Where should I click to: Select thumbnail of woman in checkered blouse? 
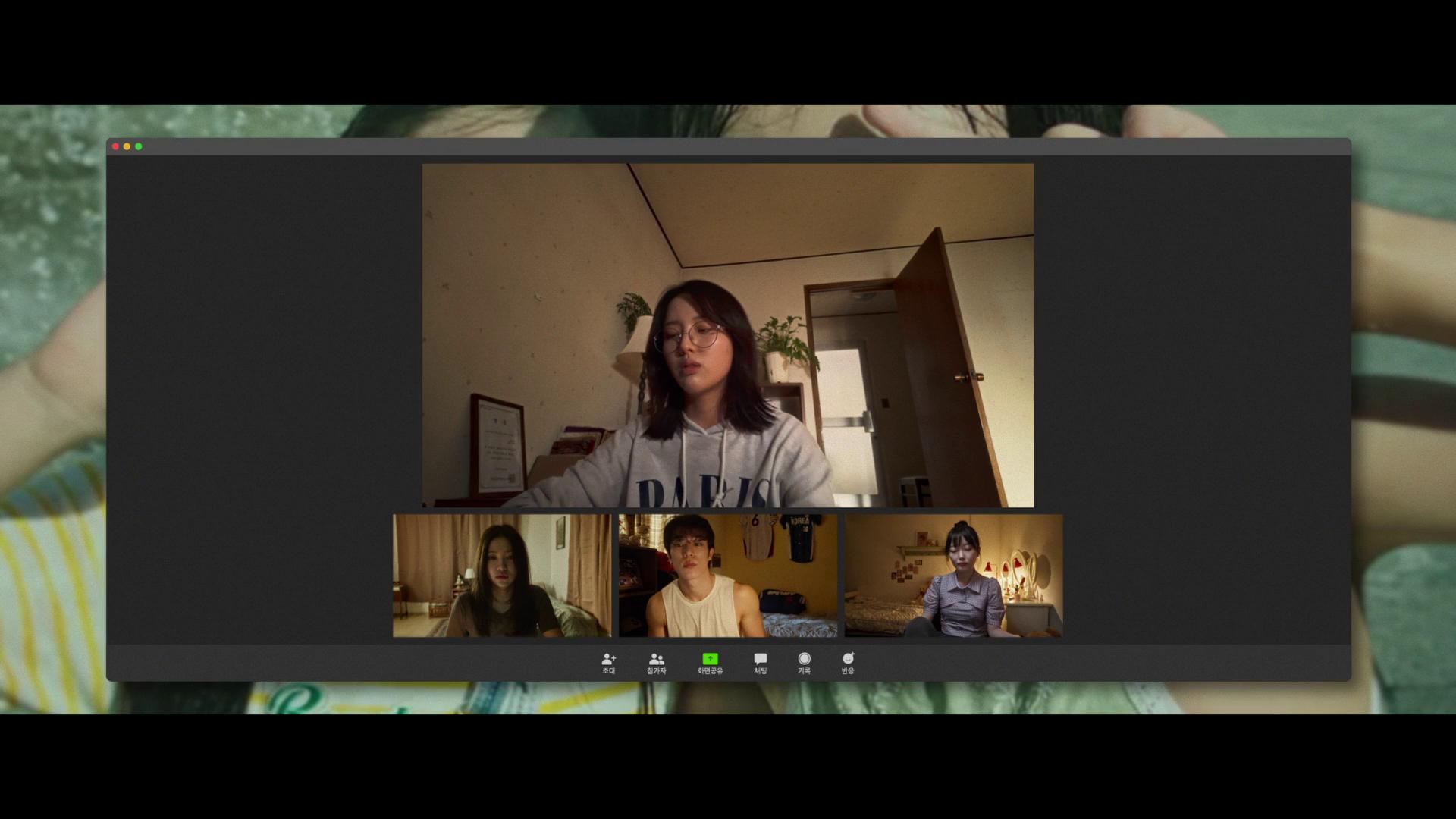click(x=953, y=576)
